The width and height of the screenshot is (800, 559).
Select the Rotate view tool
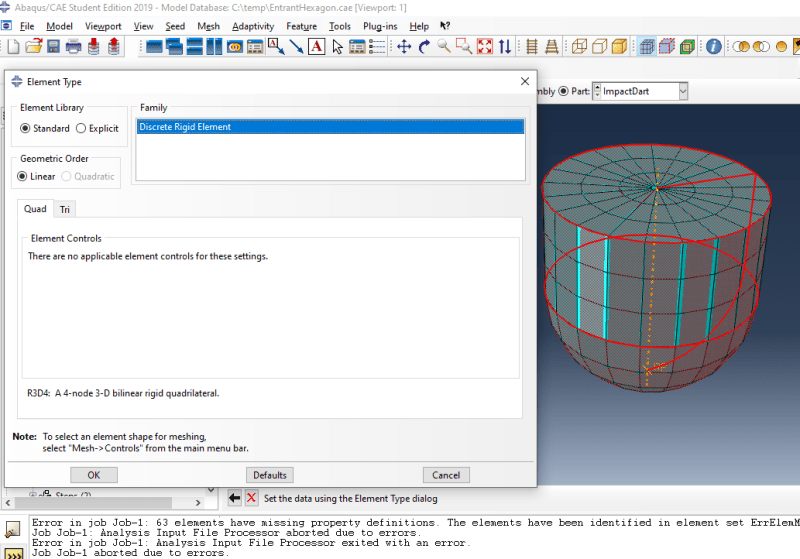423,47
